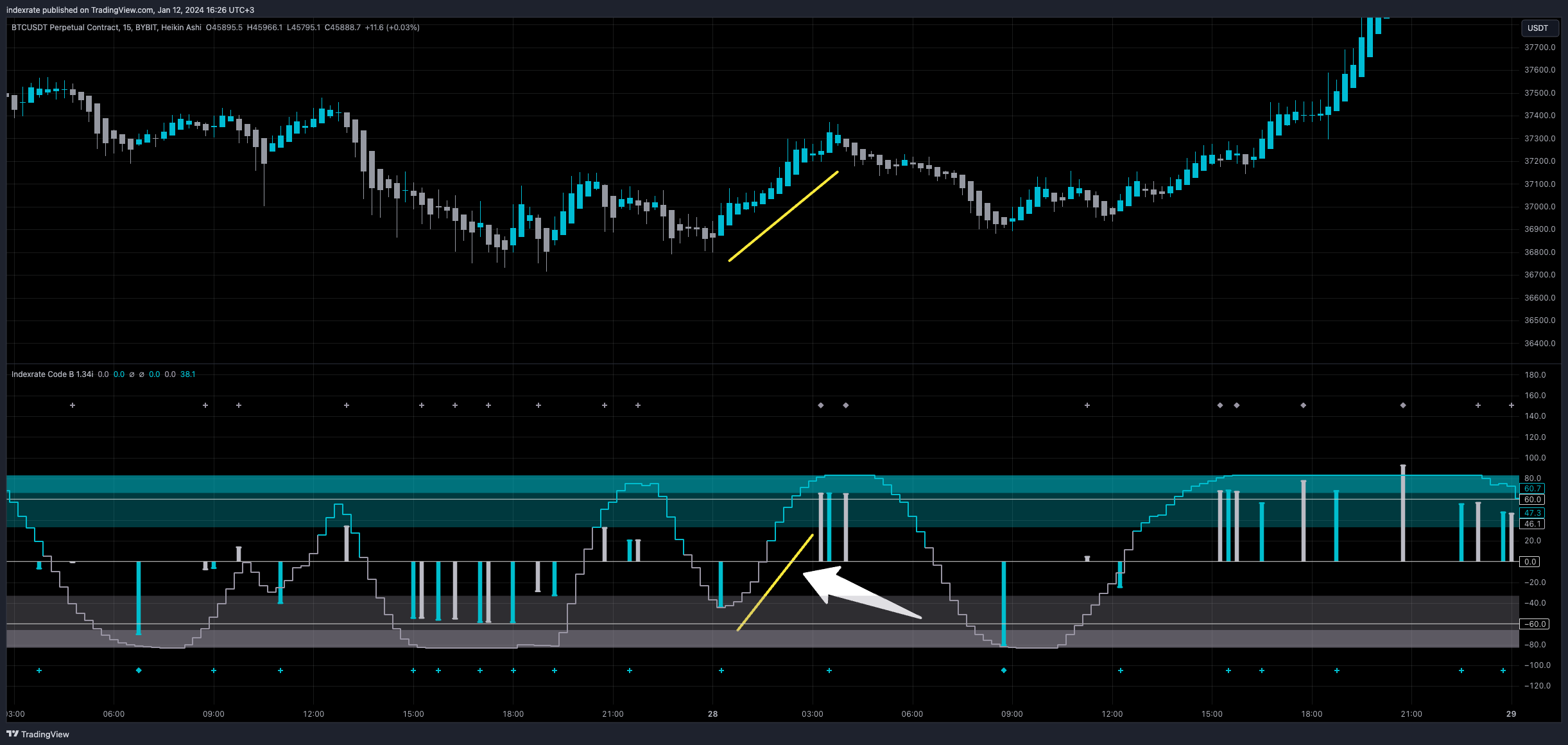1568x745 pixels.
Task: Click the 37400.0 price axis label
Action: pyautogui.click(x=1540, y=116)
